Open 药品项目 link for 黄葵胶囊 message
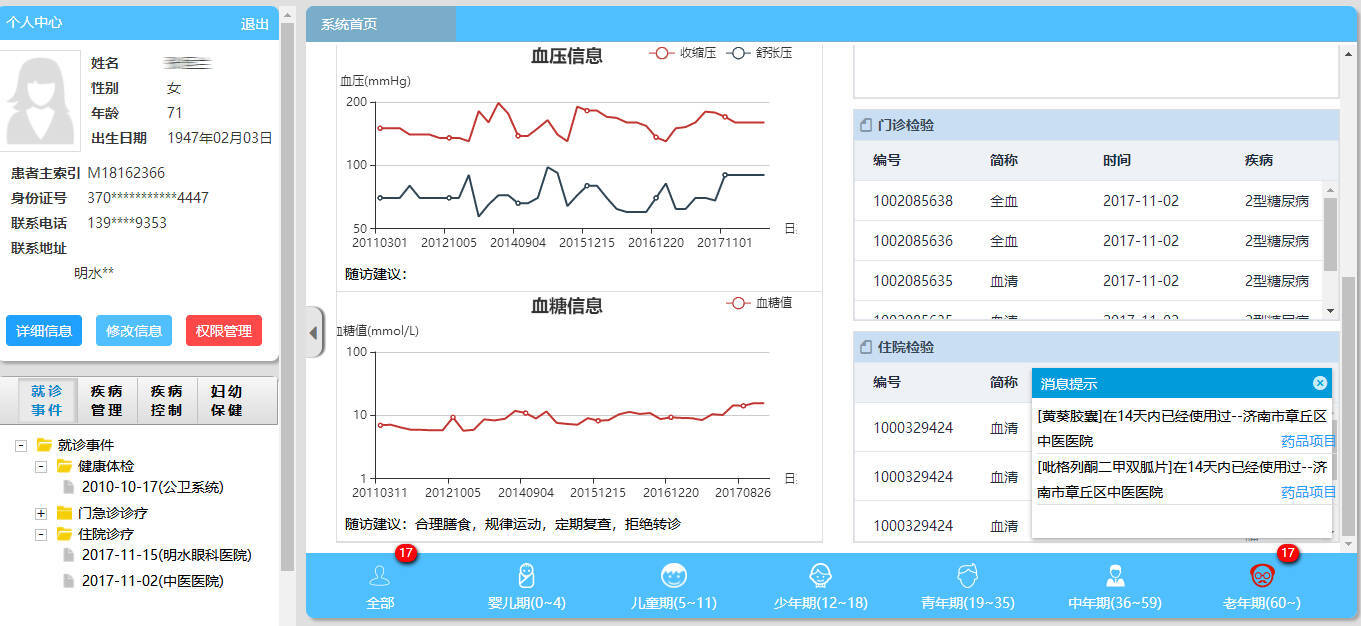Screen dimensions: 1361x626 click(x=1308, y=441)
